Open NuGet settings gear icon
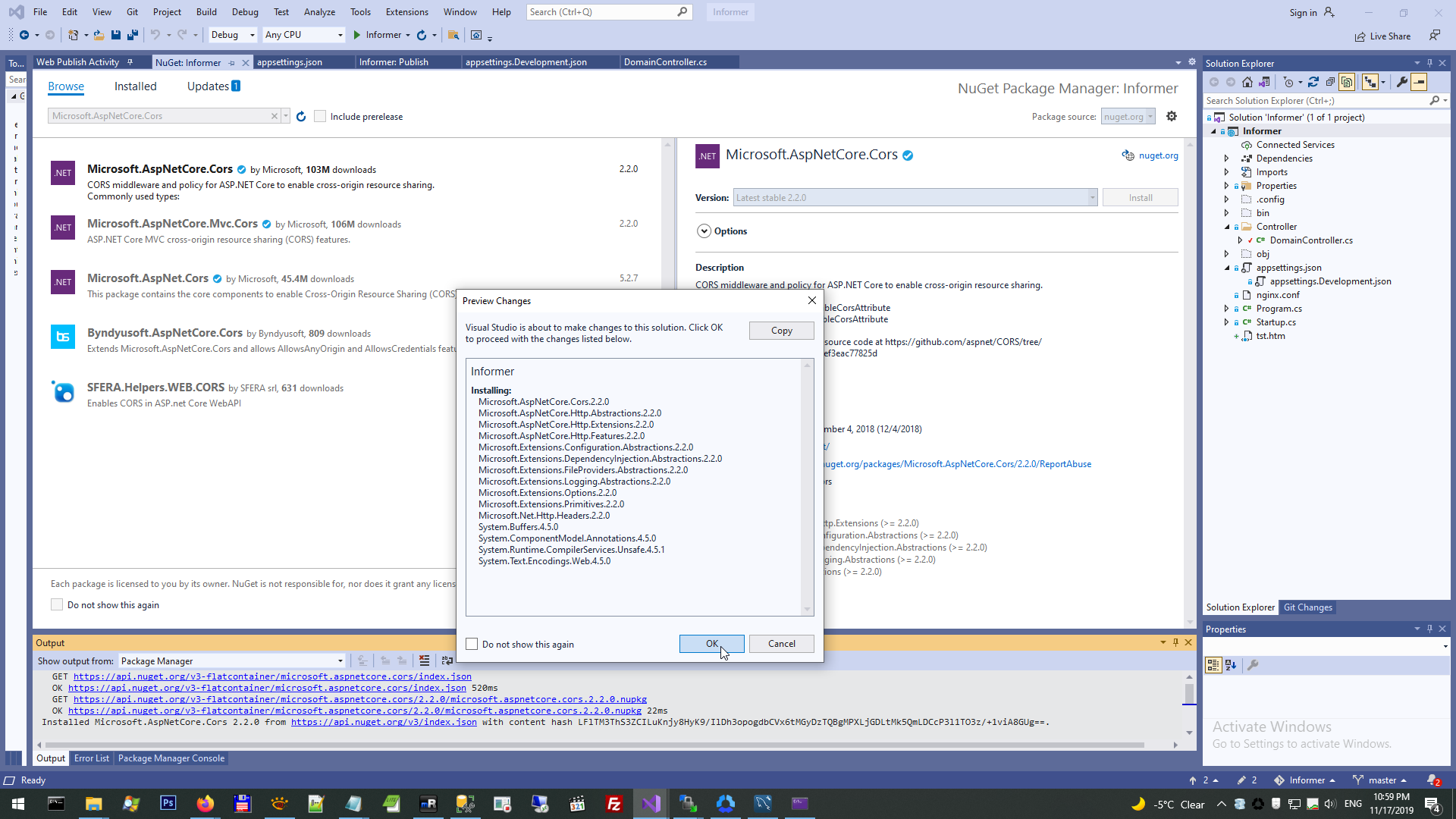The image size is (1456, 819). coord(1172,116)
